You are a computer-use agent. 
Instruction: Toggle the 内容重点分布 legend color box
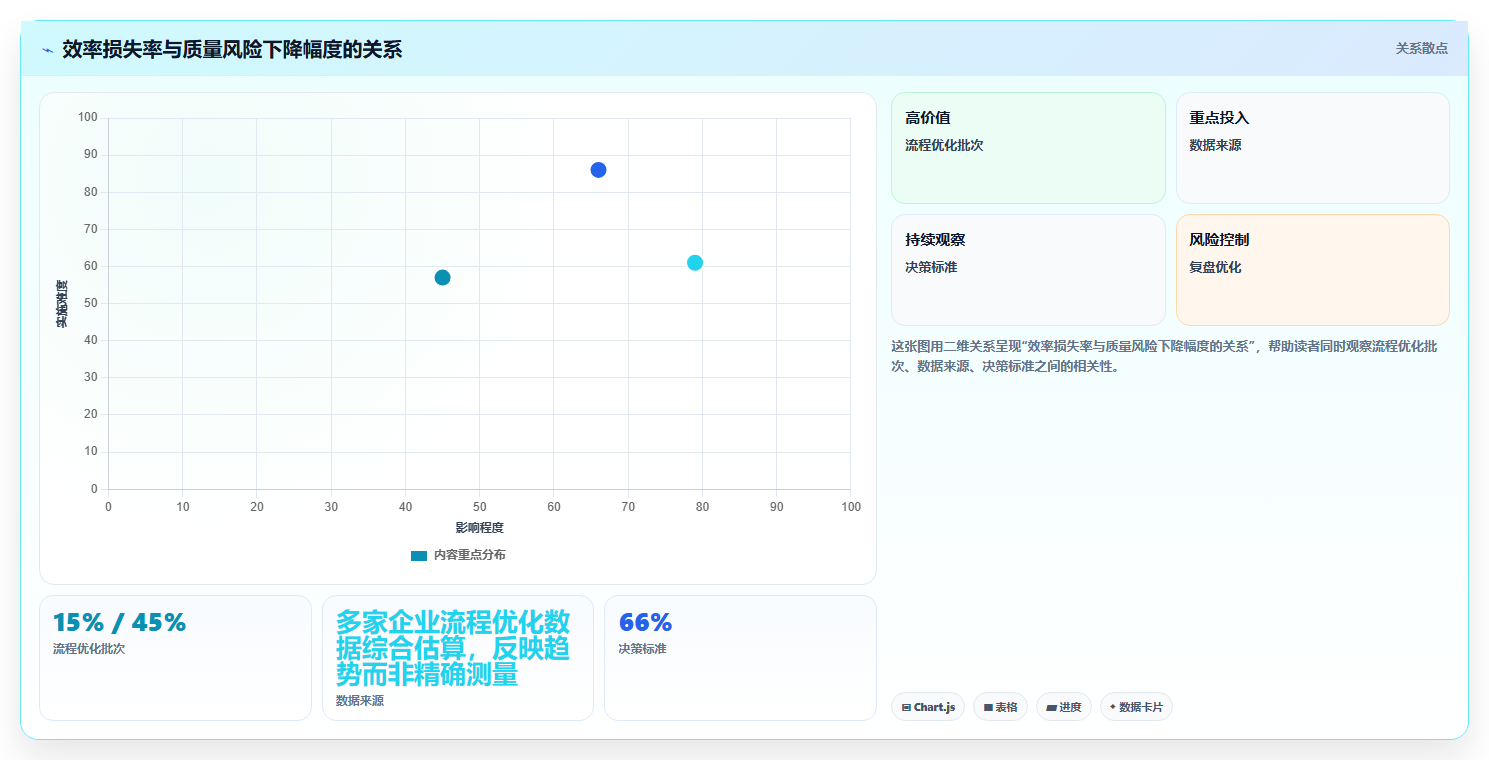coord(419,555)
